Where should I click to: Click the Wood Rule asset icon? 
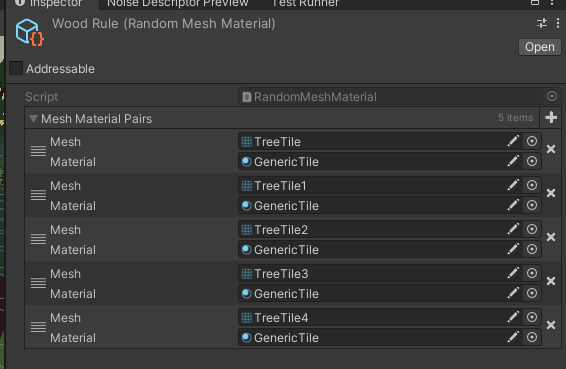click(x=29, y=32)
